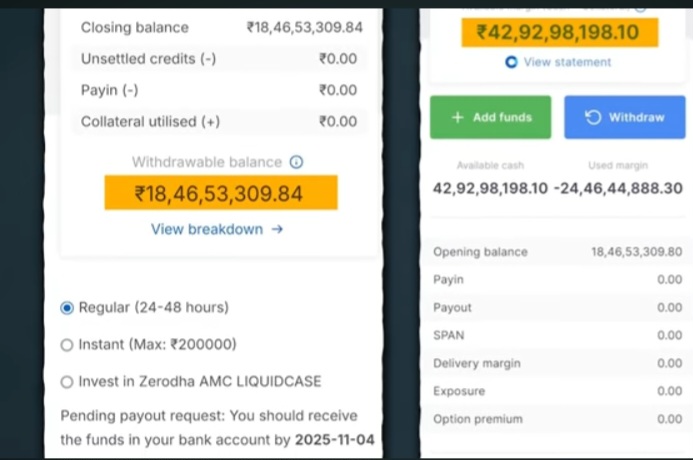
Task: Choose the Instant (Max: ₹200000) radio option
Action: coord(67,345)
